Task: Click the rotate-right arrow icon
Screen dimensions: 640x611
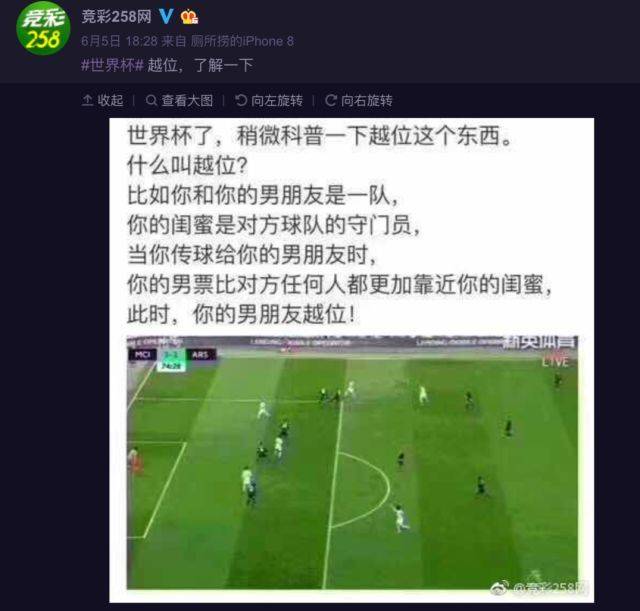Action: click(x=331, y=100)
